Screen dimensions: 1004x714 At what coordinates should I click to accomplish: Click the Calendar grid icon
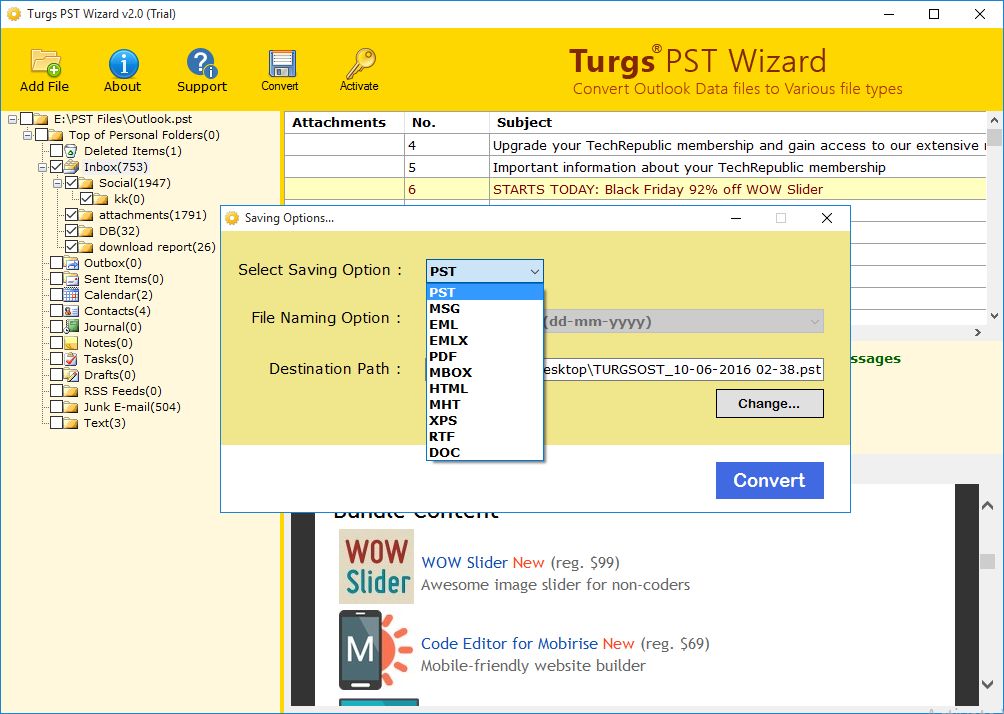coord(71,295)
